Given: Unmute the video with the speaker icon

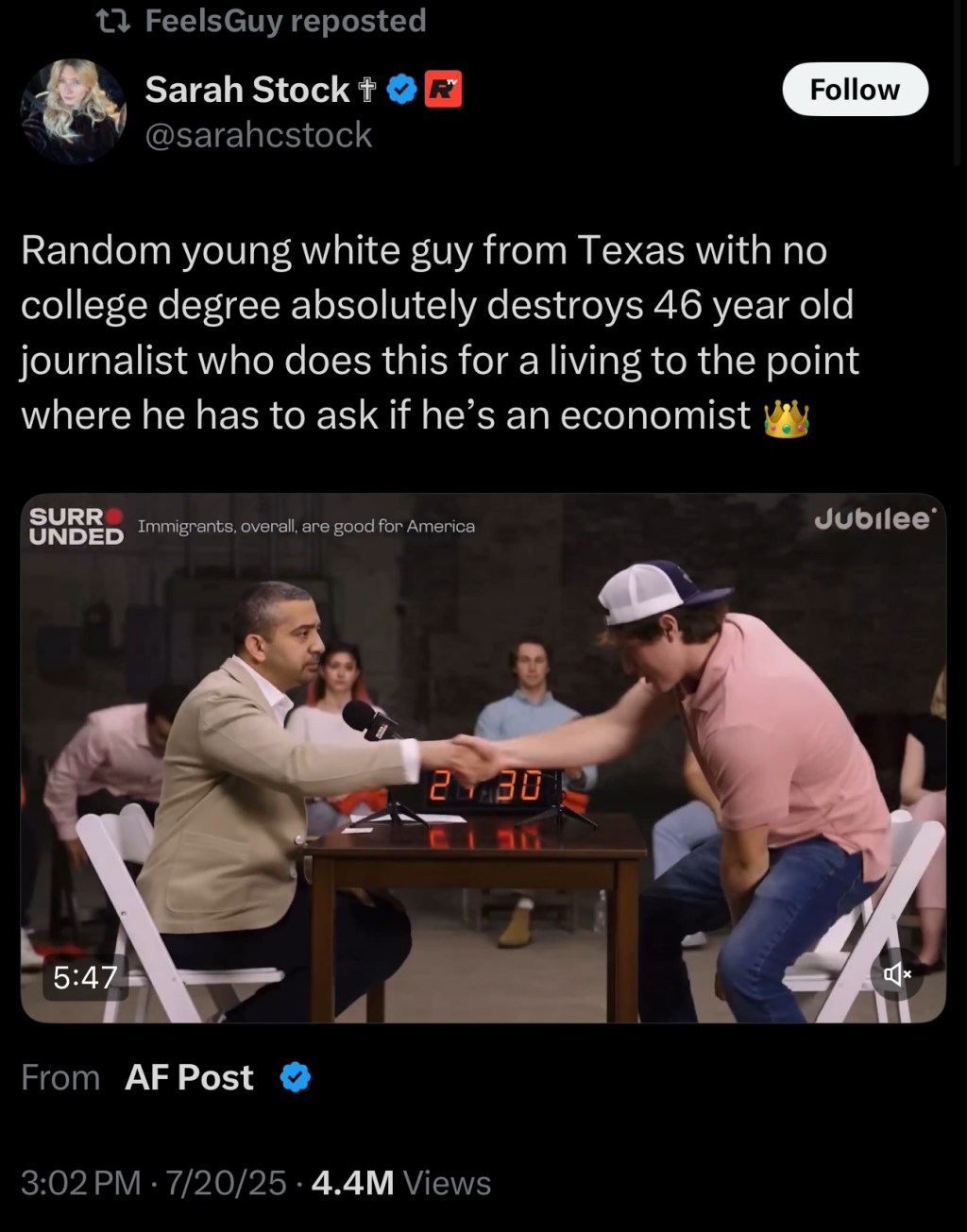Looking at the screenshot, I should coord(896,973).
